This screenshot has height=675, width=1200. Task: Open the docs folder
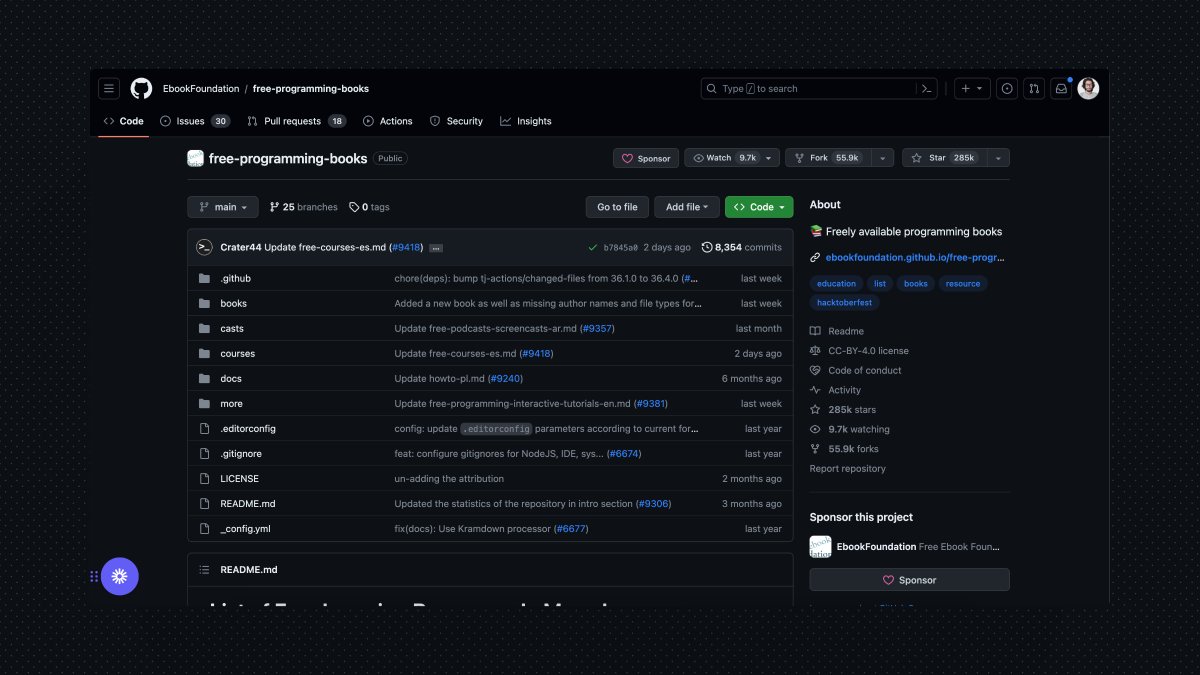[x=231, y=378]
